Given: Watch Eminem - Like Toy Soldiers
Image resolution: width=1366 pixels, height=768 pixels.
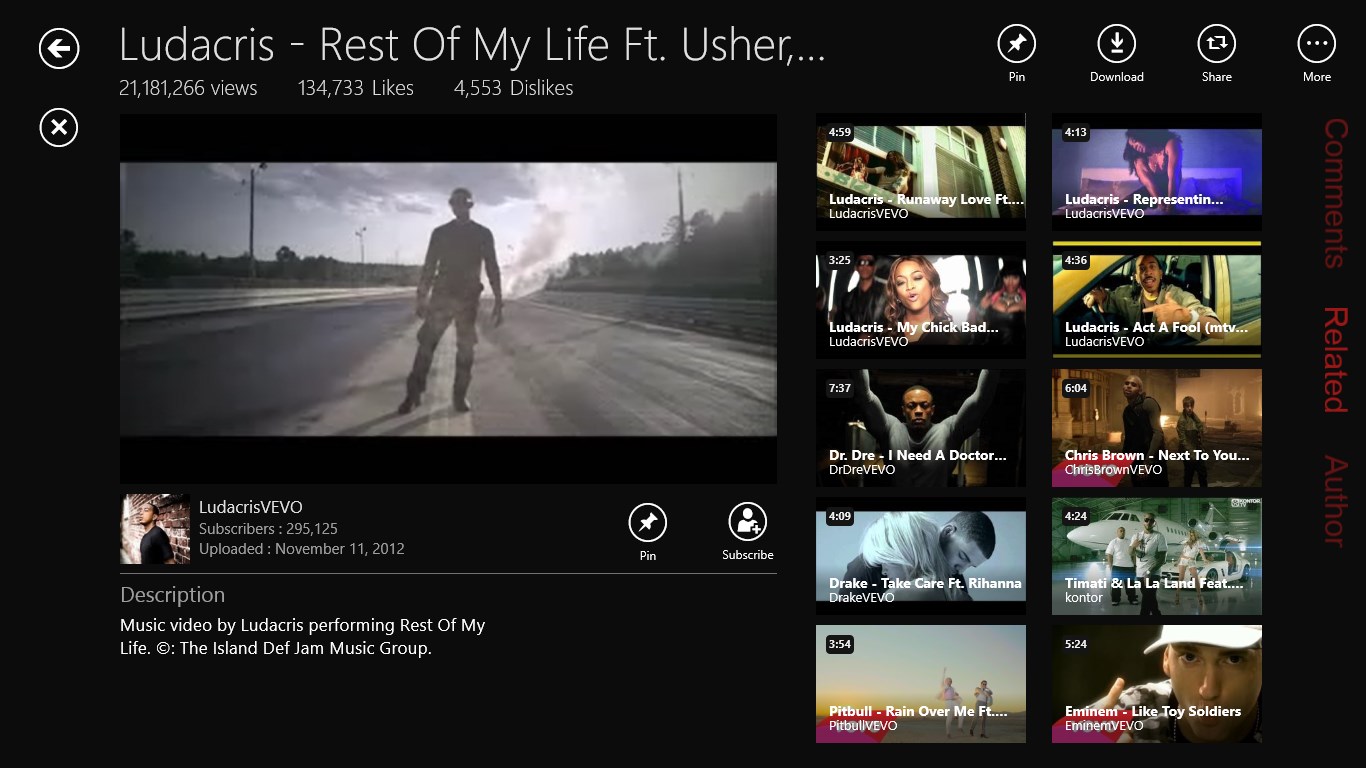Looking at the screenshot, I should 1157,684.
